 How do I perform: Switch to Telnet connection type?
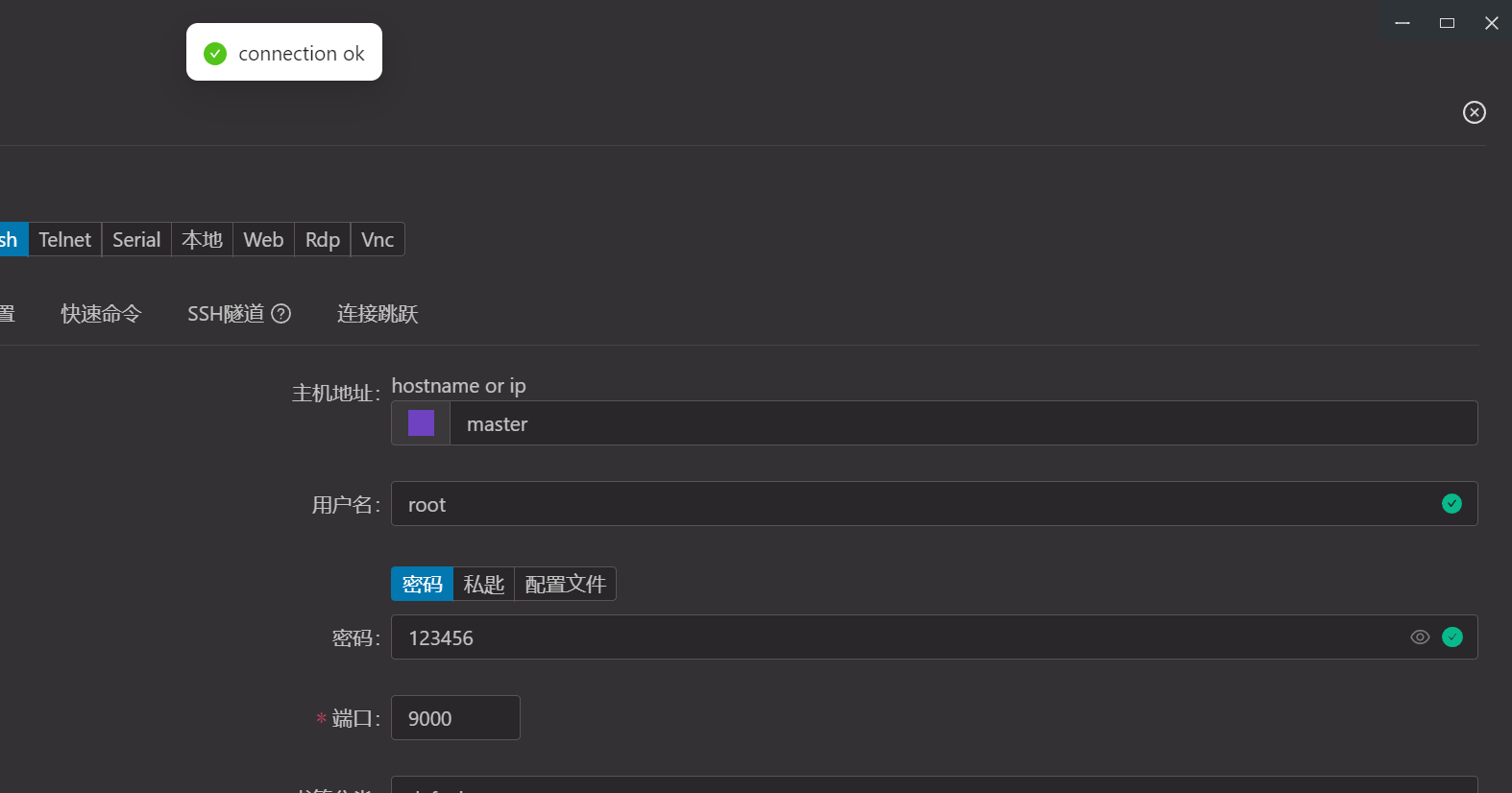click(x=64, y=239)
